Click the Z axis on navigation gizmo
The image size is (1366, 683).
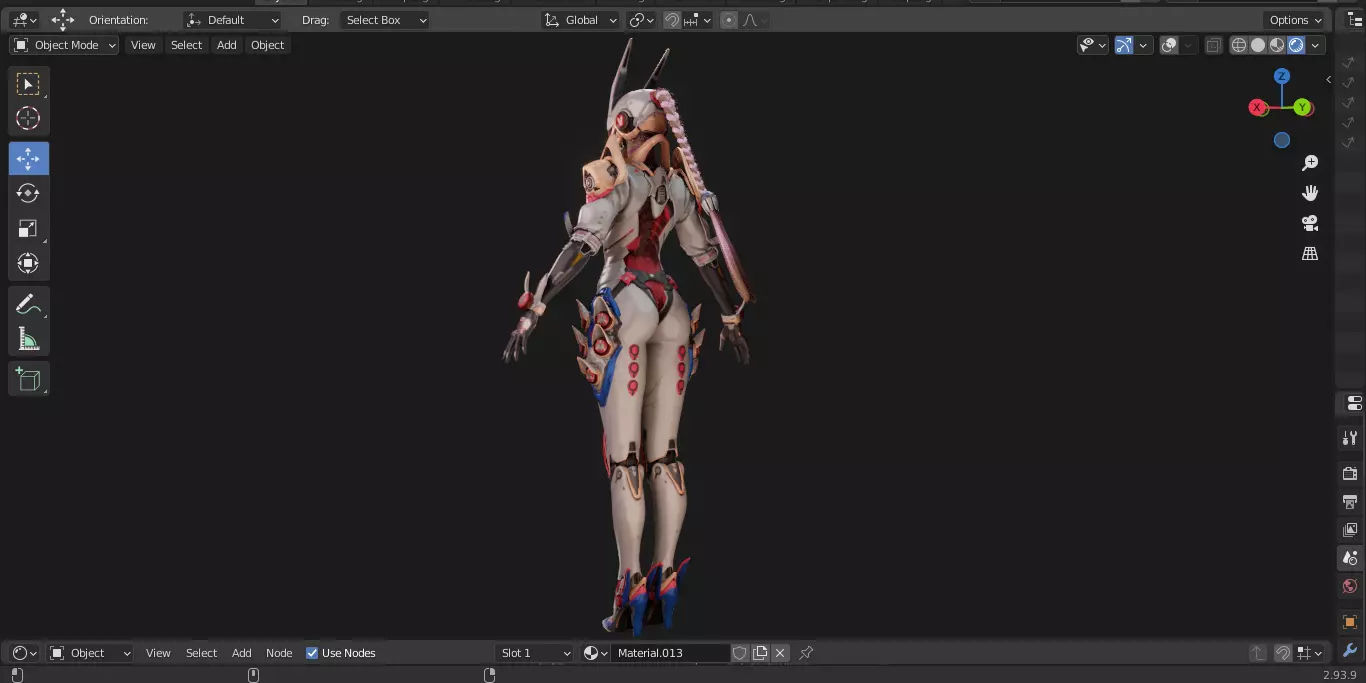(1282, 76)
